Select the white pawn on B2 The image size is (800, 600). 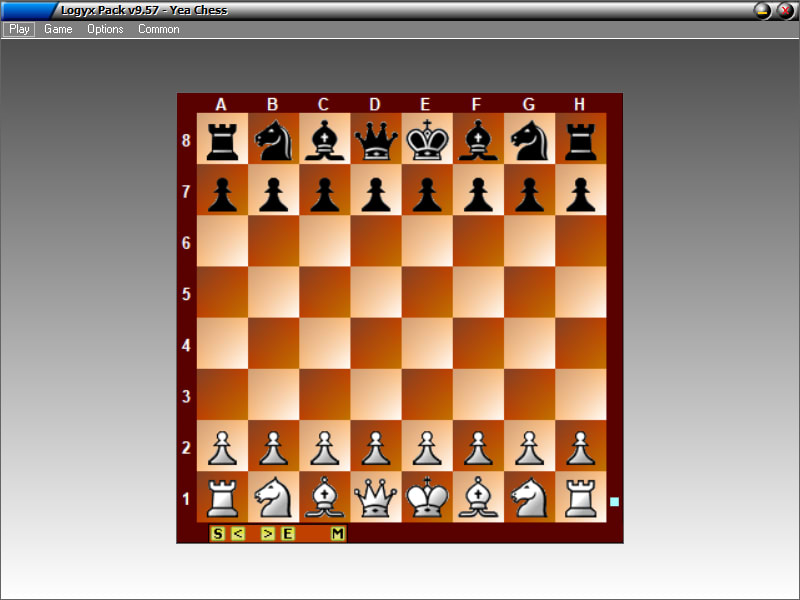[273, 446]
